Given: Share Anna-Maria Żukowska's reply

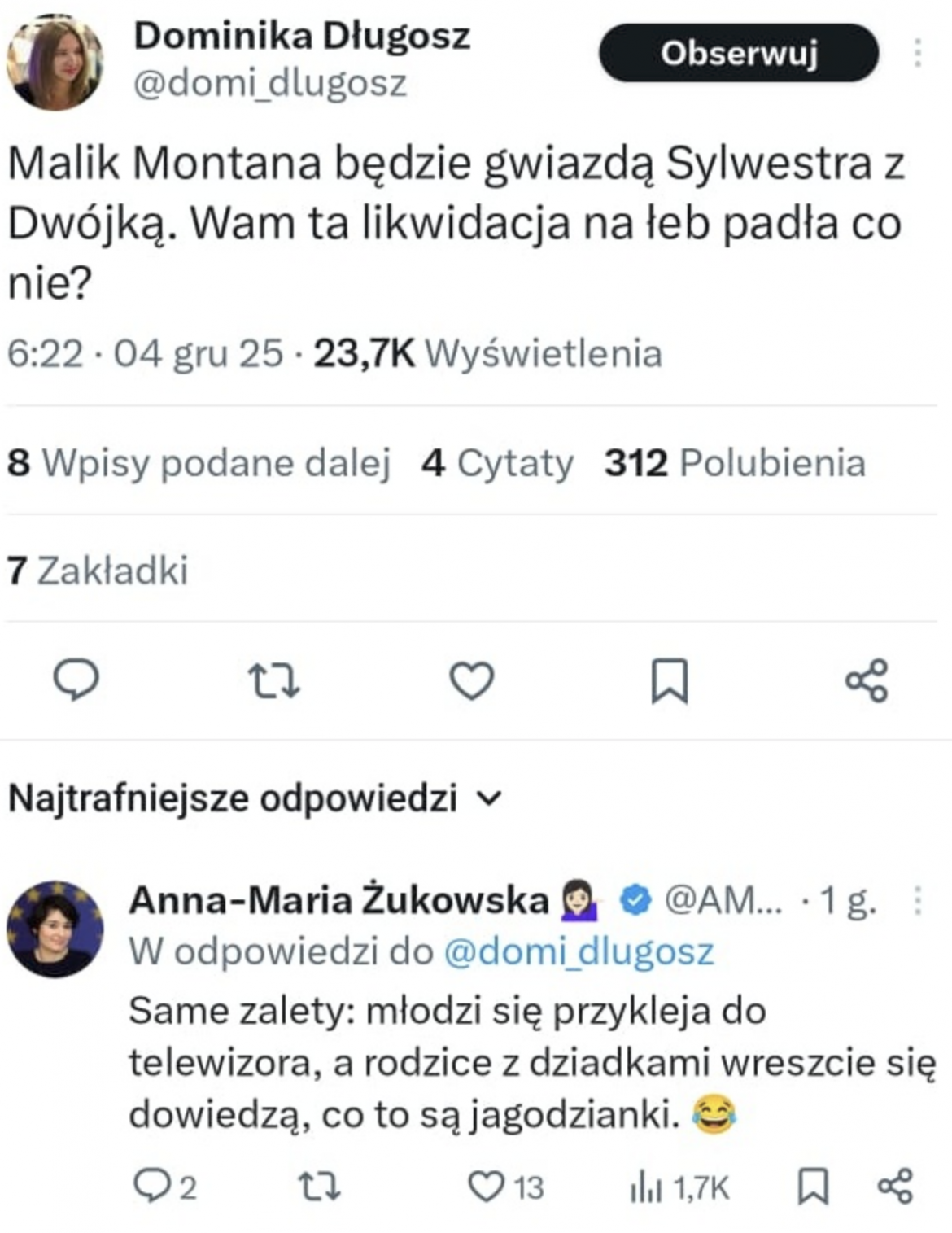Looking at the screenshot, I should (x=896, y=1187).
